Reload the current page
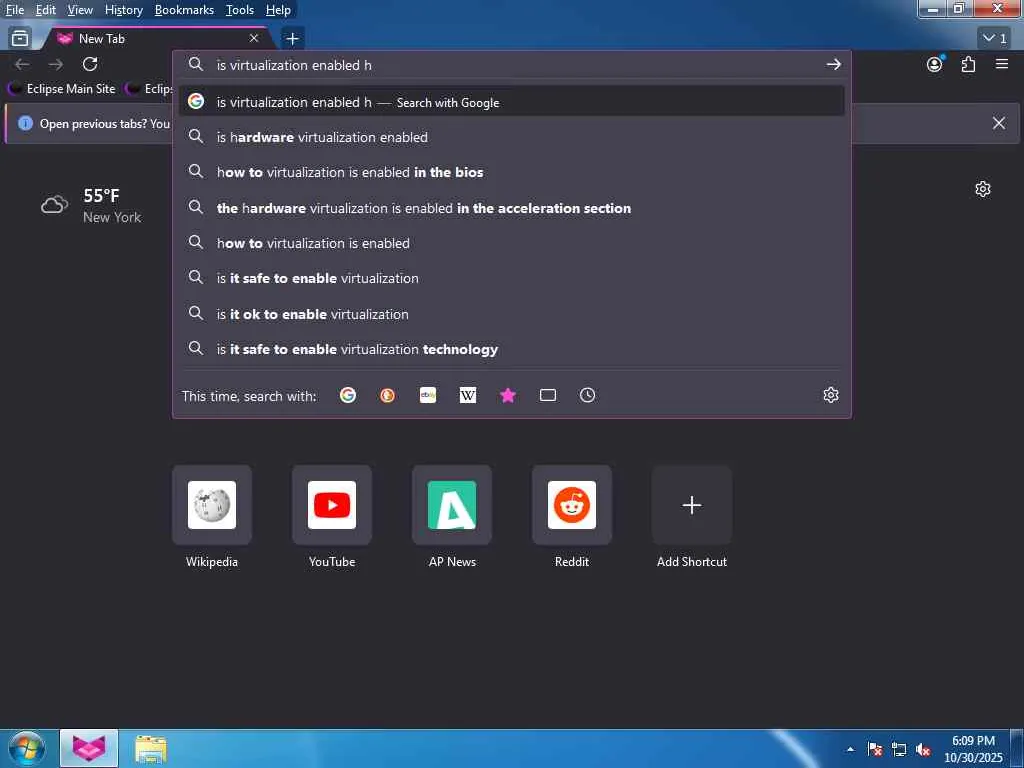 90,64
